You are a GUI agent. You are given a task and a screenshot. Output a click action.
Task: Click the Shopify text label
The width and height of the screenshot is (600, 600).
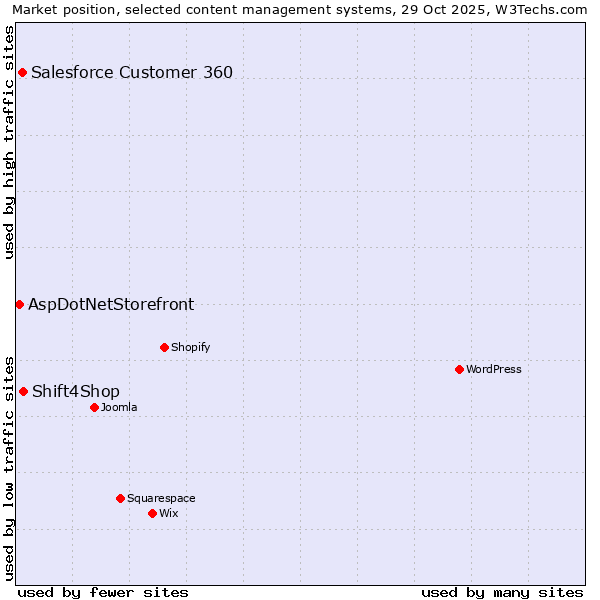click(190, 348)
